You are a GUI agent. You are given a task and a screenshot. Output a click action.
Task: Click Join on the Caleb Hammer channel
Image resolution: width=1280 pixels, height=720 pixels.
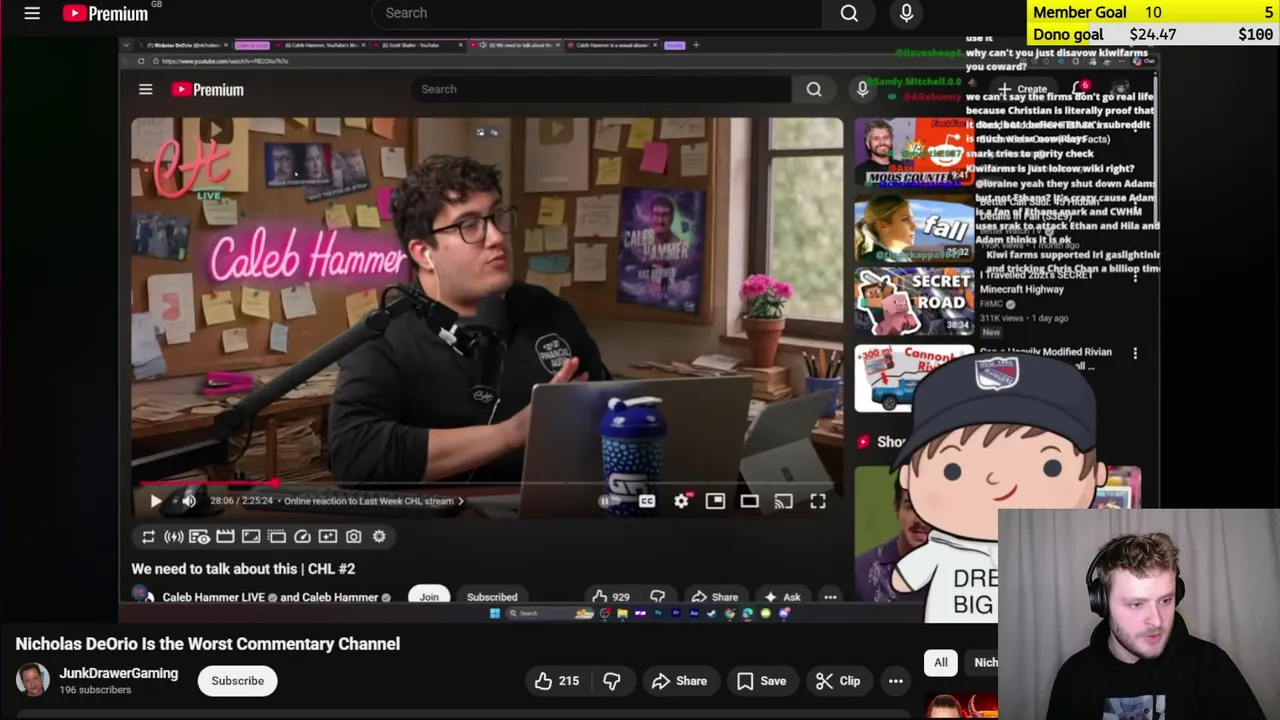(429, 597)
